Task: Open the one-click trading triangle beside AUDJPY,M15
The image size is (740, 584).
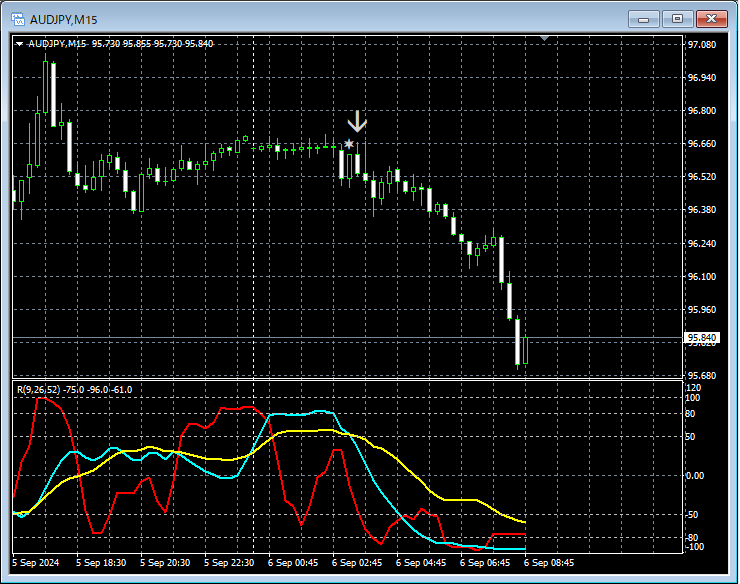Action: click(x=19, y=43)
